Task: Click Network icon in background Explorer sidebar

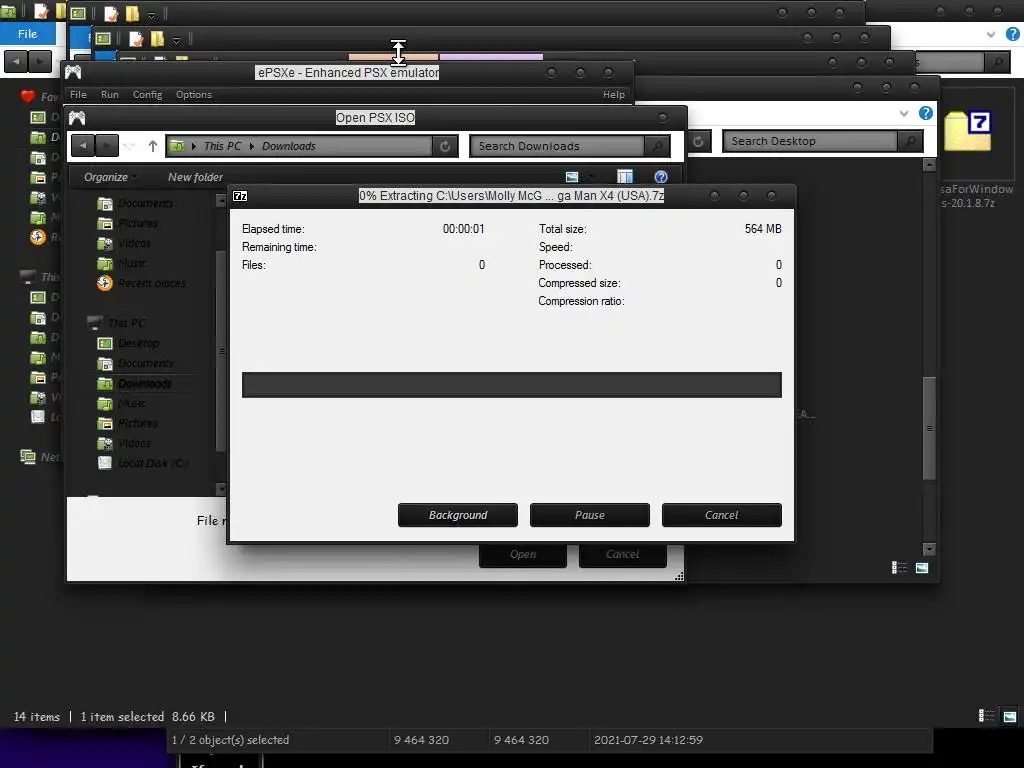Action: 27,456
